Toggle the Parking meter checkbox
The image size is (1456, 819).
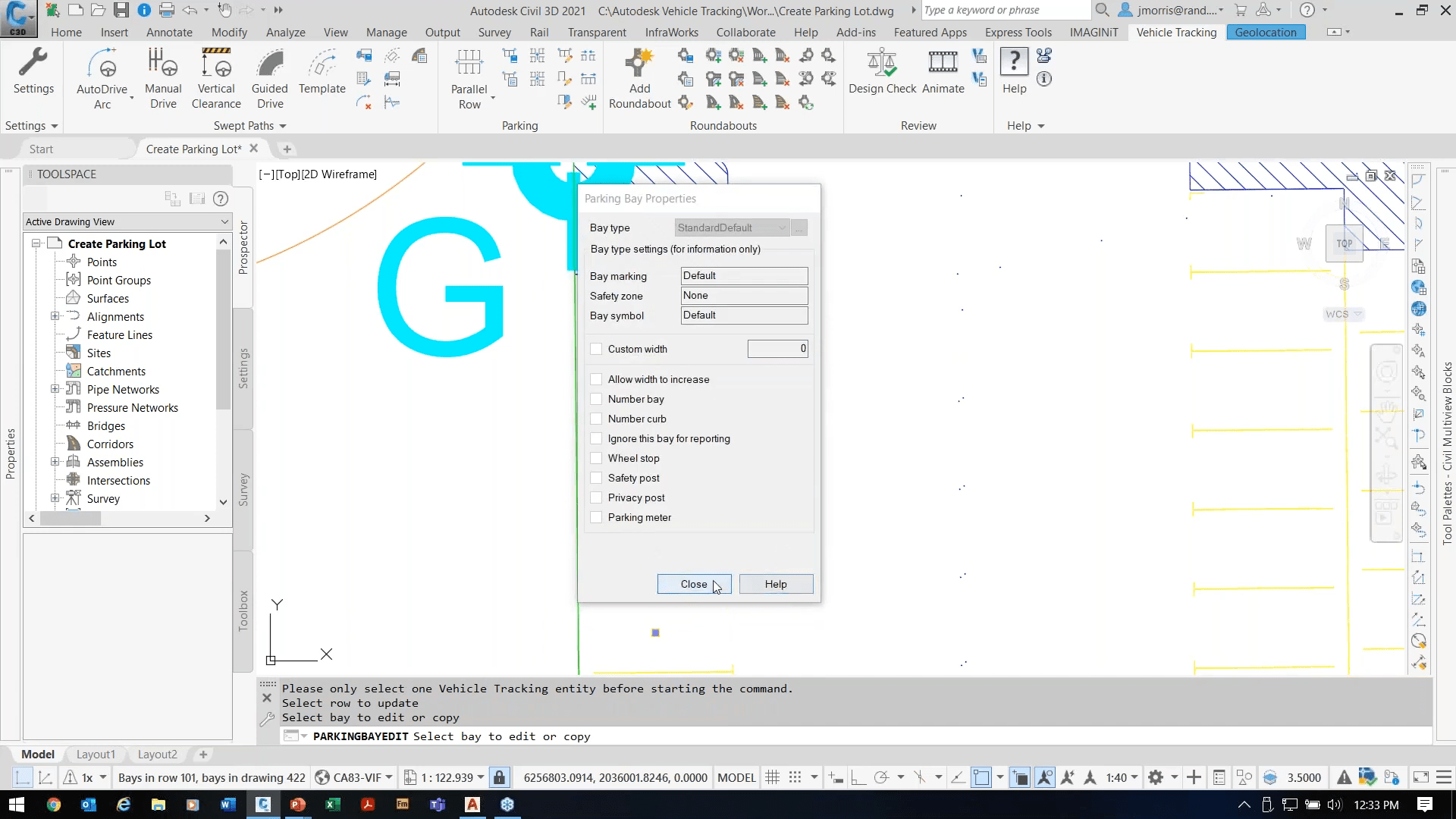(597, 517)
